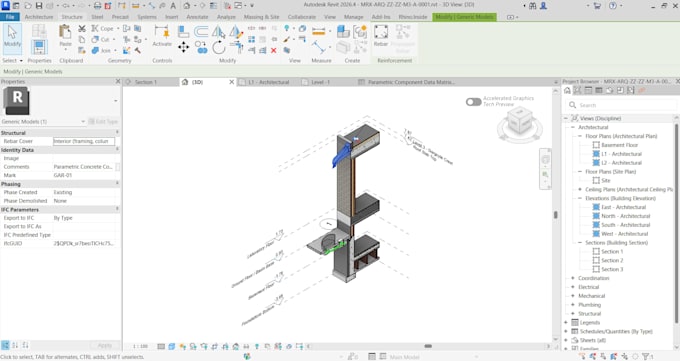This screenshot has height=361, width=680.
Task: Select South - Architectural elevation
Action: (x=625, y=225)
